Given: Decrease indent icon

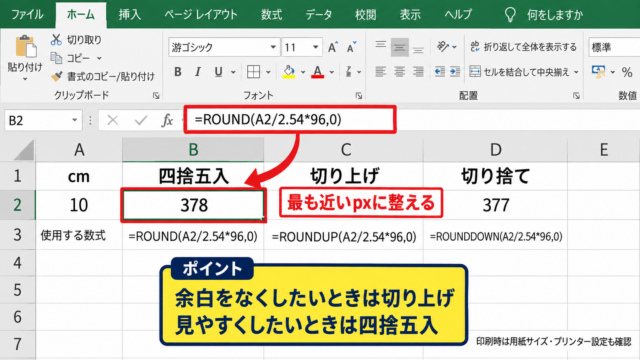Looking at the screenshot, I should click(x=439, y=72).
